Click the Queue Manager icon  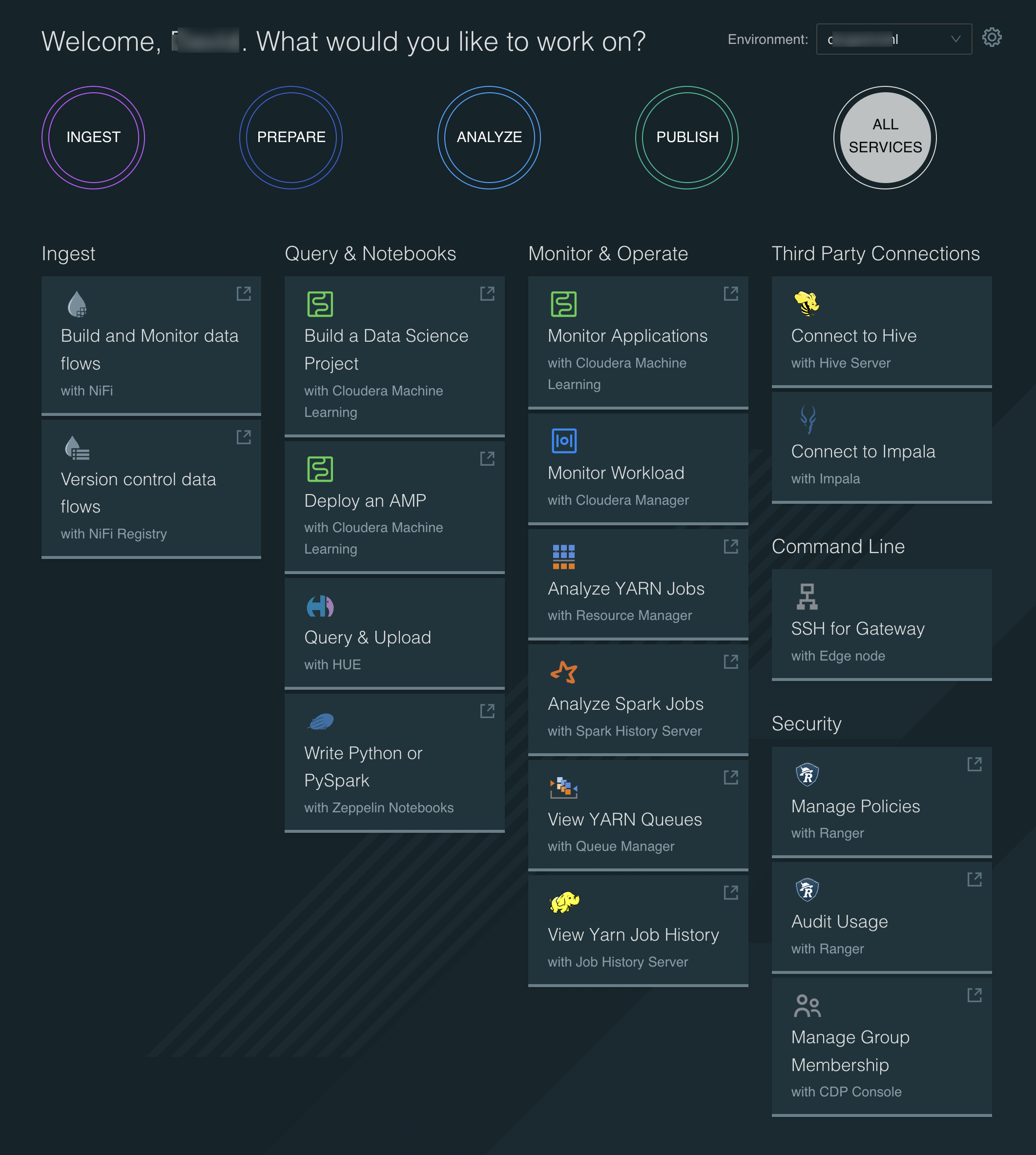click(563, 788)
